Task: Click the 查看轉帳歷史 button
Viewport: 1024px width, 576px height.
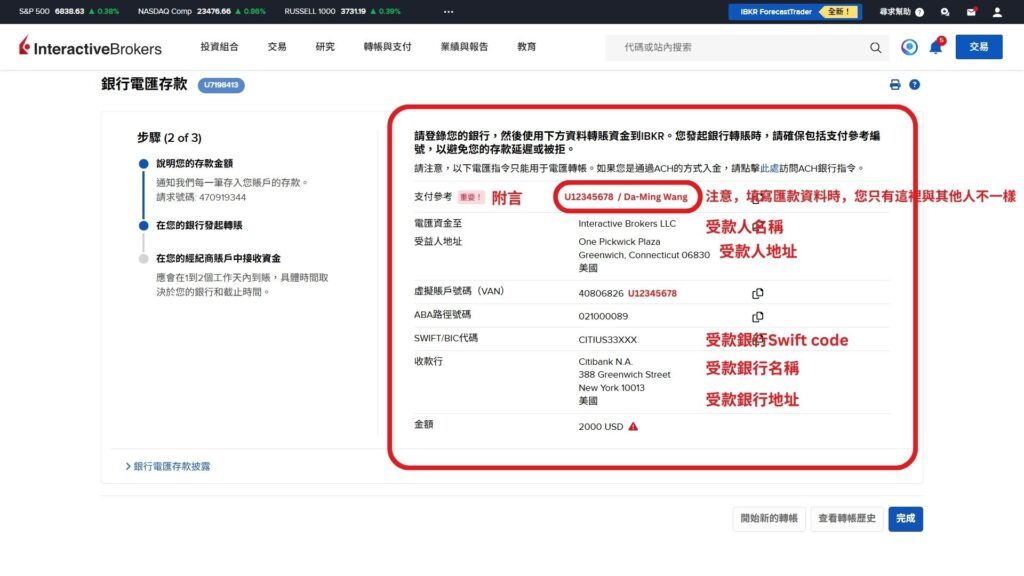Action: [x=847, y=519]
